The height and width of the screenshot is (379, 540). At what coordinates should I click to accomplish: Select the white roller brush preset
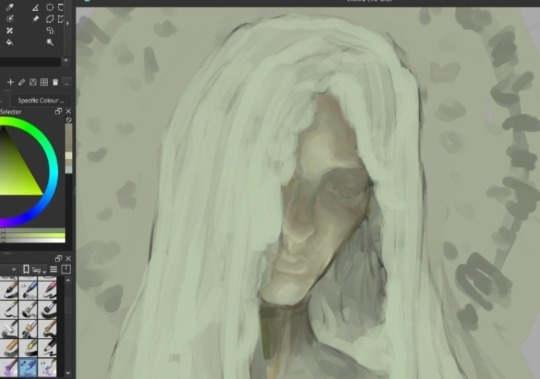coord(9,328)
